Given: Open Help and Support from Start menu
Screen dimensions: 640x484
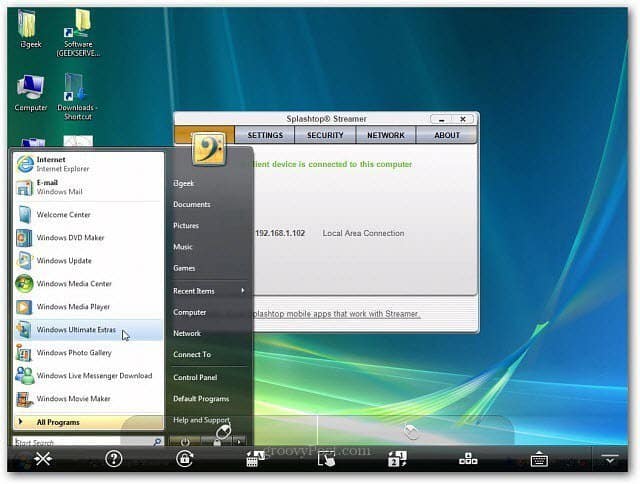Looking at the screenshot, I should pos(201,420).
